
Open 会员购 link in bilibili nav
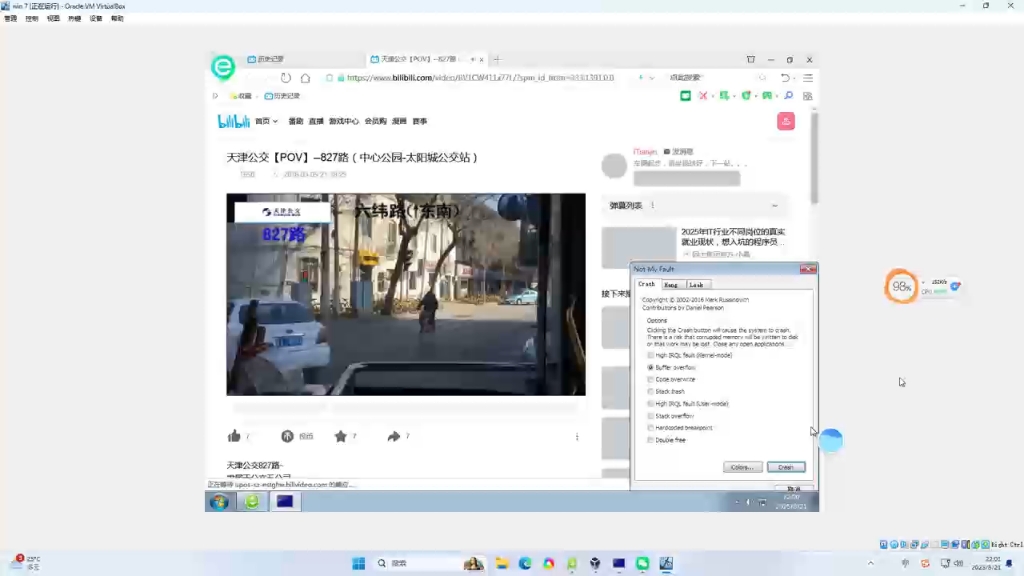pyautogui.click(x=376, y=121)
